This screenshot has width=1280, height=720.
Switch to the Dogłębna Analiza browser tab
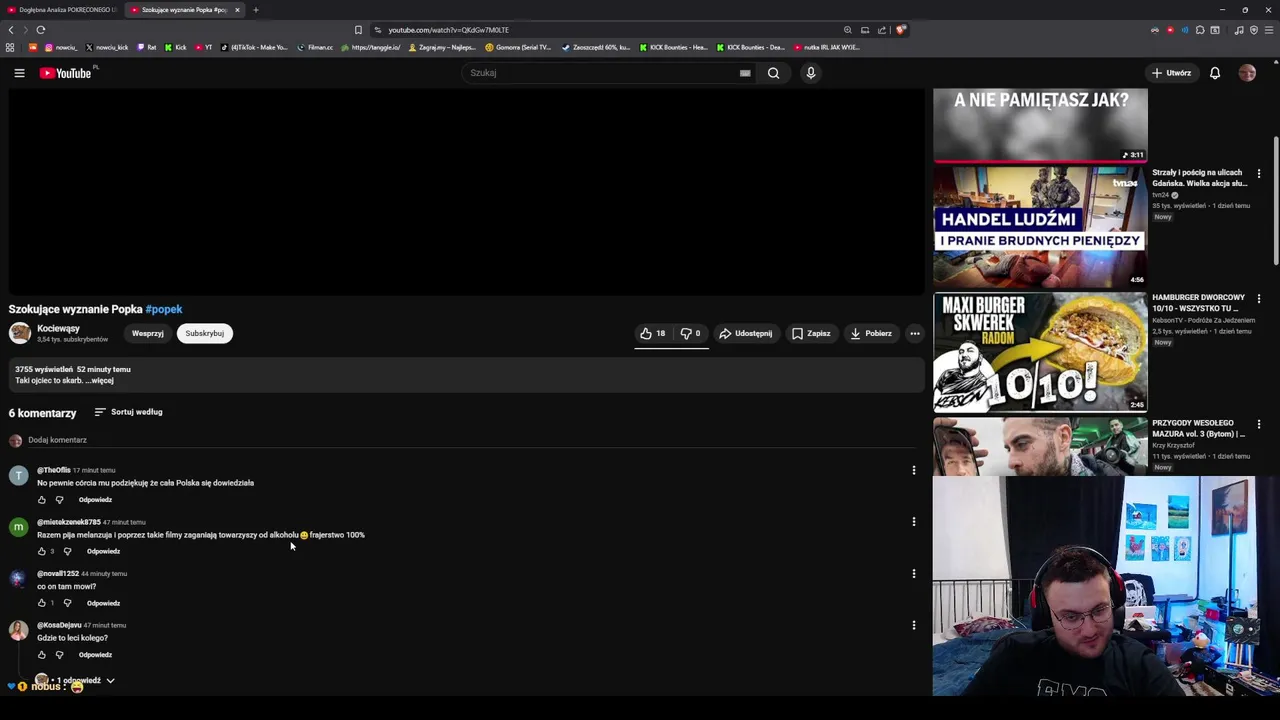[62, 10]
